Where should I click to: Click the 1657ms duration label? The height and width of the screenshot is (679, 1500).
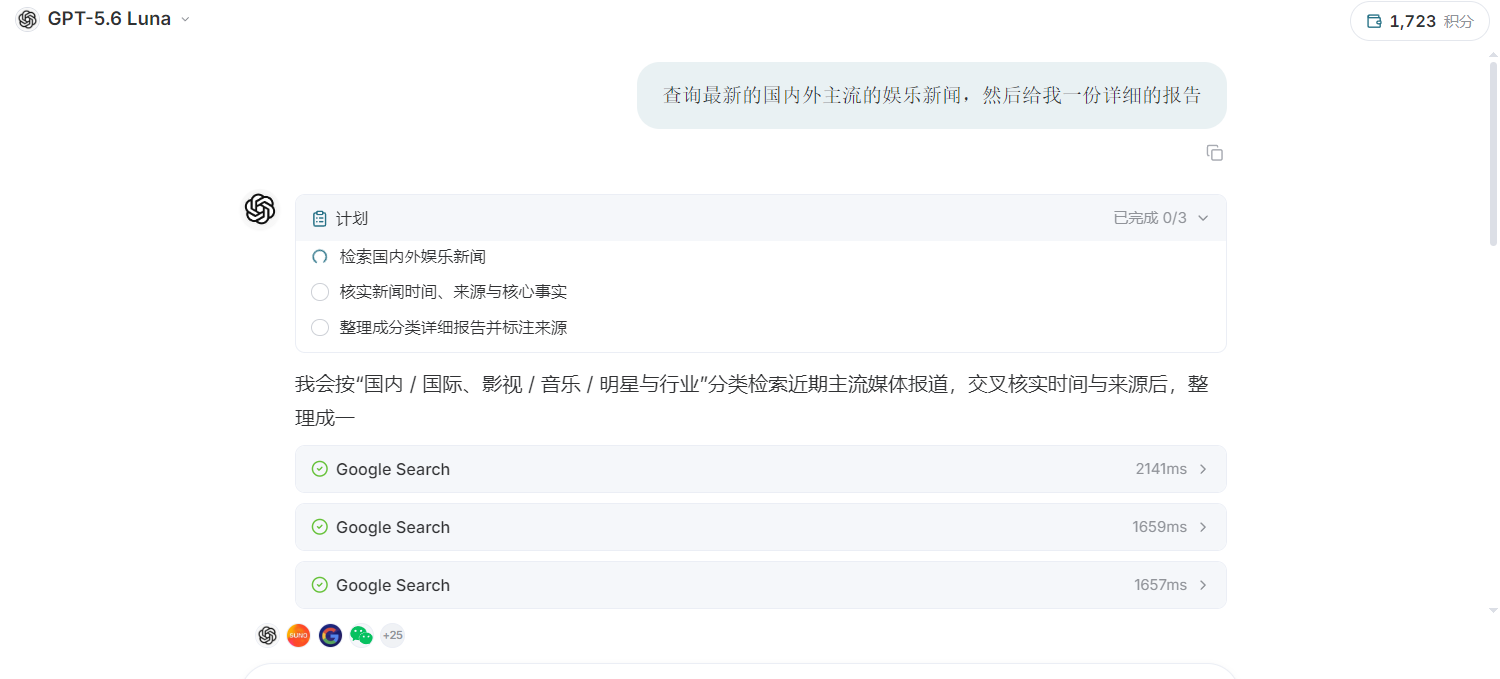pyautogui.click(x=1160, y=585)
